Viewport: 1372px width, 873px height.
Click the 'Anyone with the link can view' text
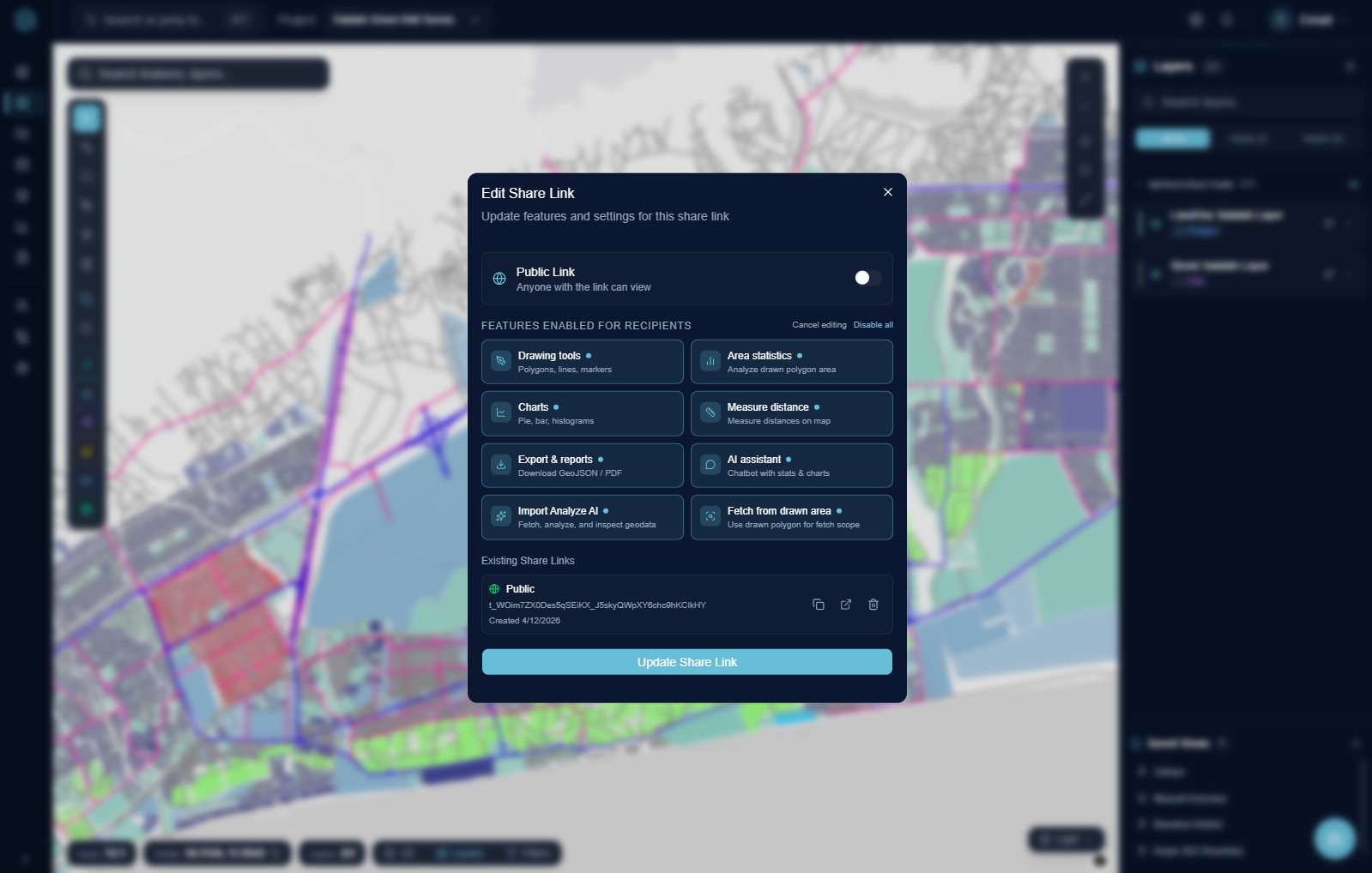coord(583,287)
